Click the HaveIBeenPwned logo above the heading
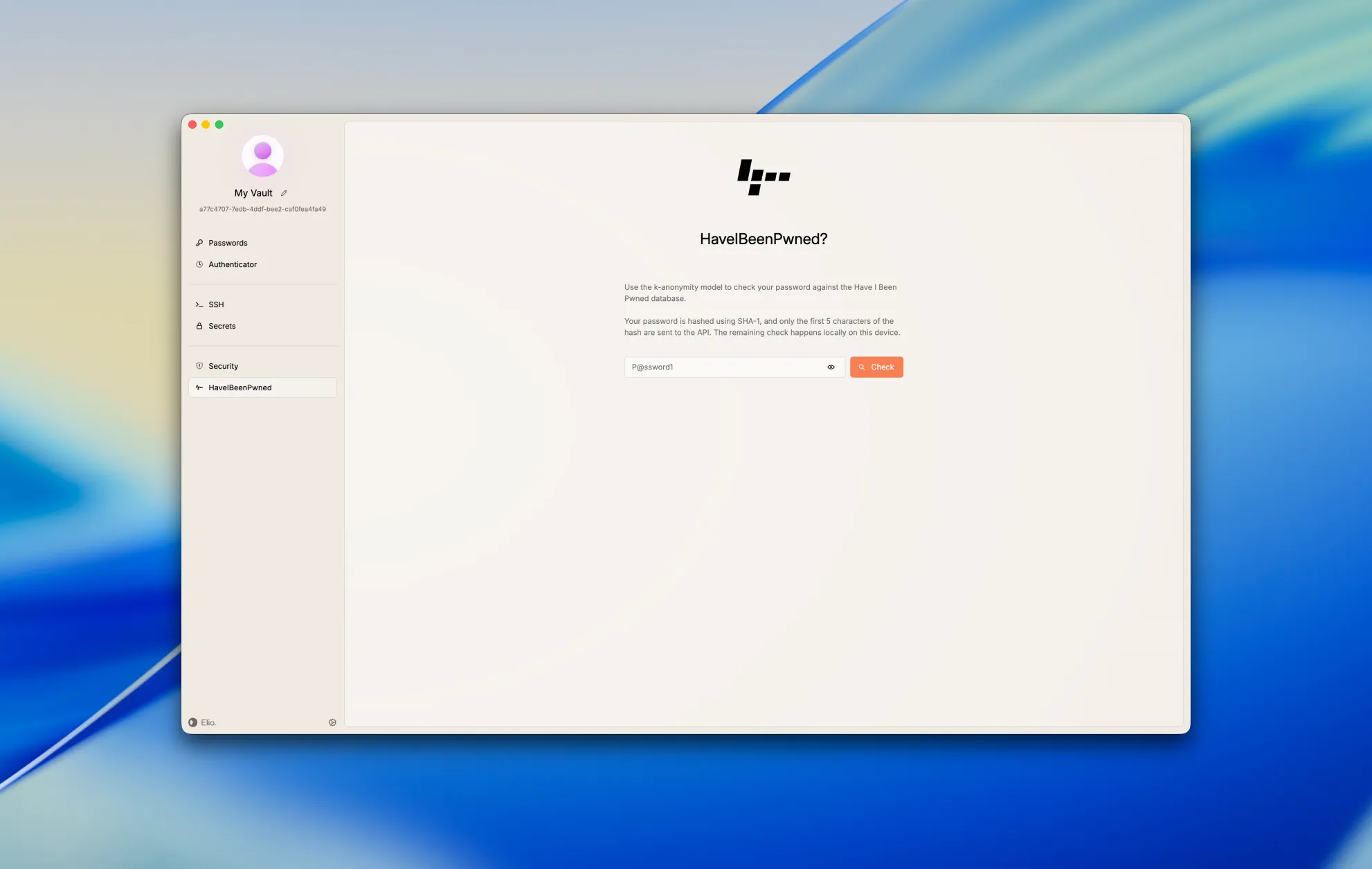The height and width of the screenshot is (869, 1372). (x=764, y=177)
